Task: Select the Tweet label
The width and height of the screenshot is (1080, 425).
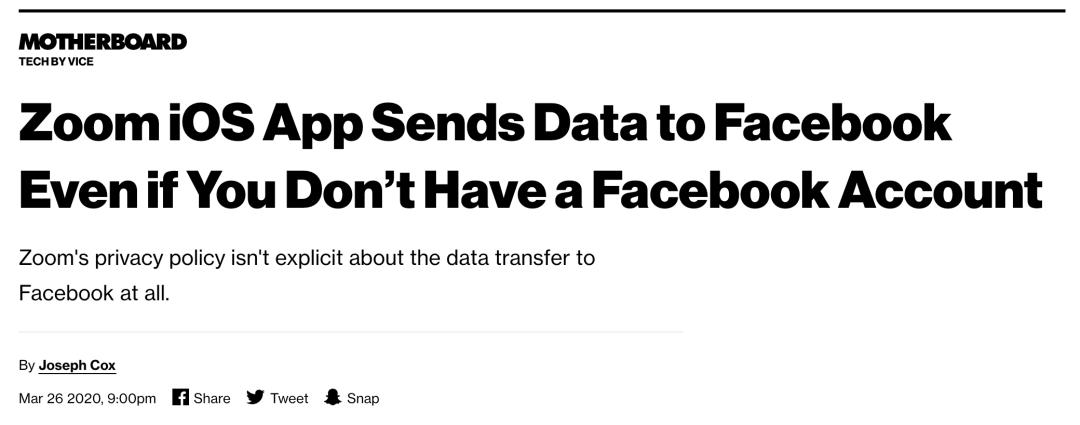Action: (x=289, y=398)
